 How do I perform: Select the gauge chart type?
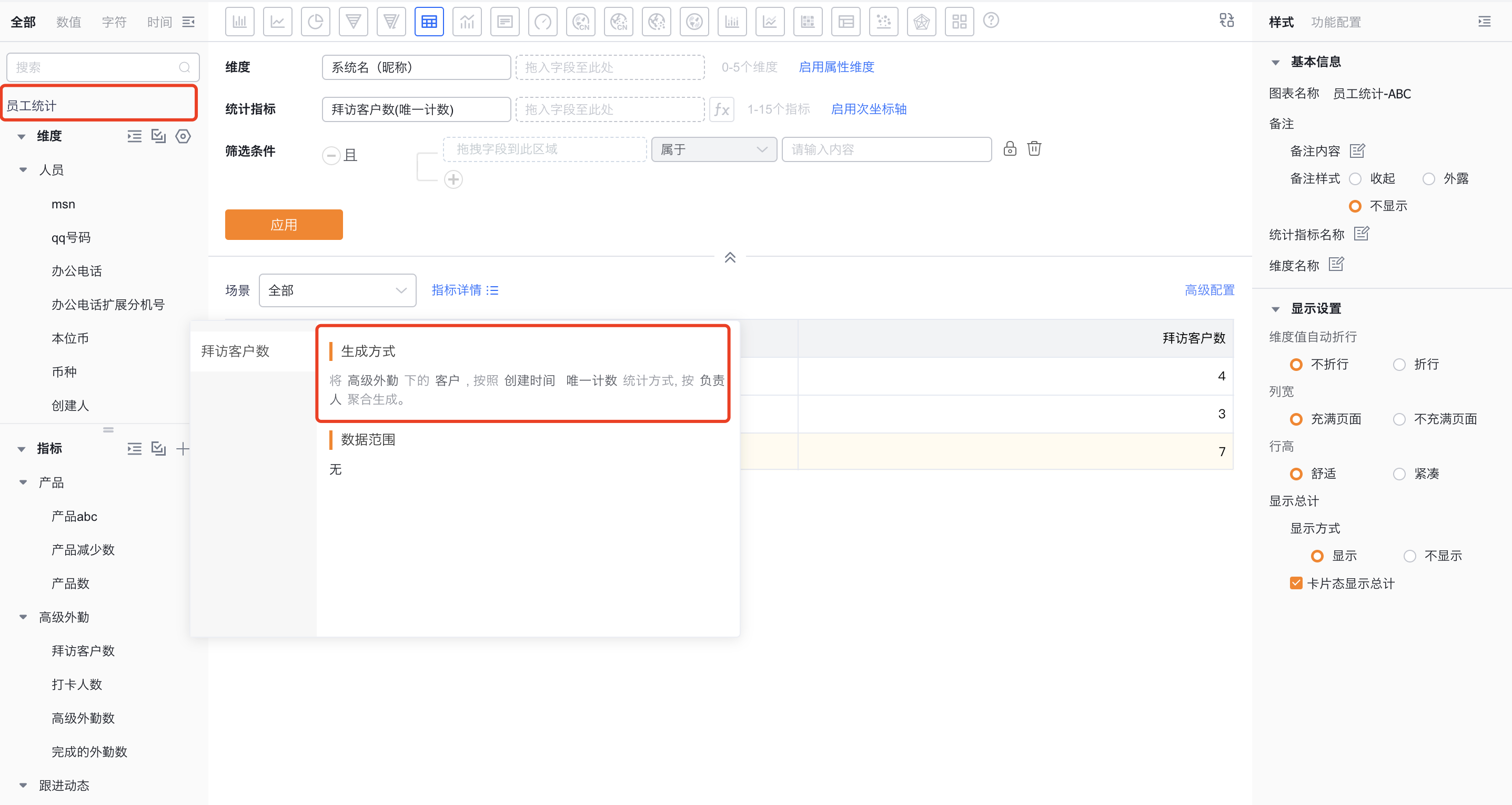[x=543, y=21]
